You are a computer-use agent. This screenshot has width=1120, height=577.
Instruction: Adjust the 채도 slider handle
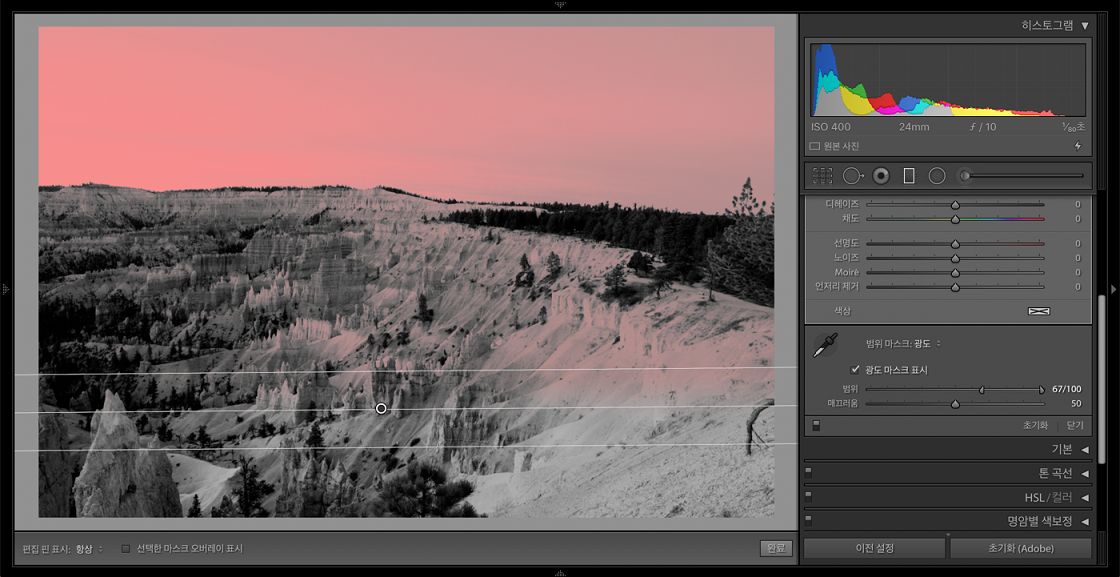(955, 219)
